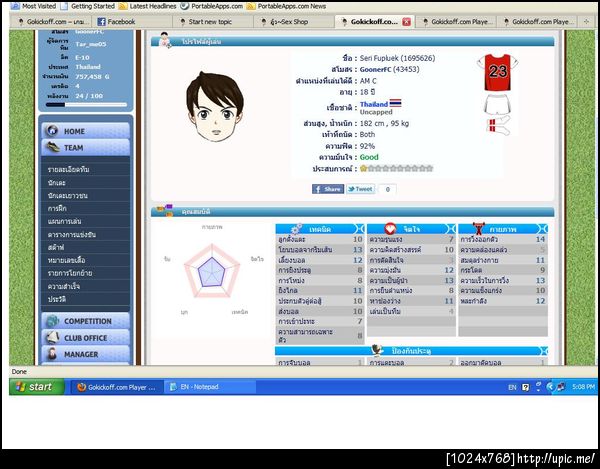Click the energy progress bar under 24 / 100

click(x=86, y=104)
